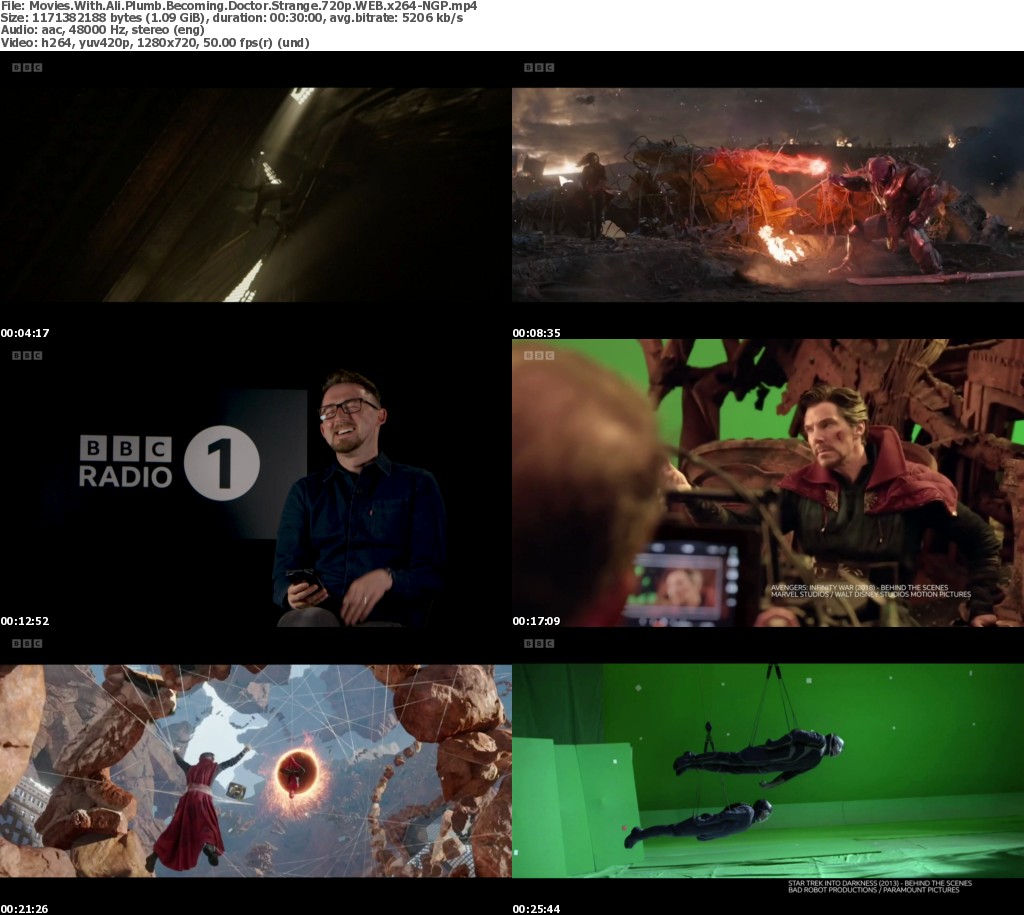Click the 00:25:44 timestamp label
This screenshot has height=915, width=1024.
(x=537, y=909)
